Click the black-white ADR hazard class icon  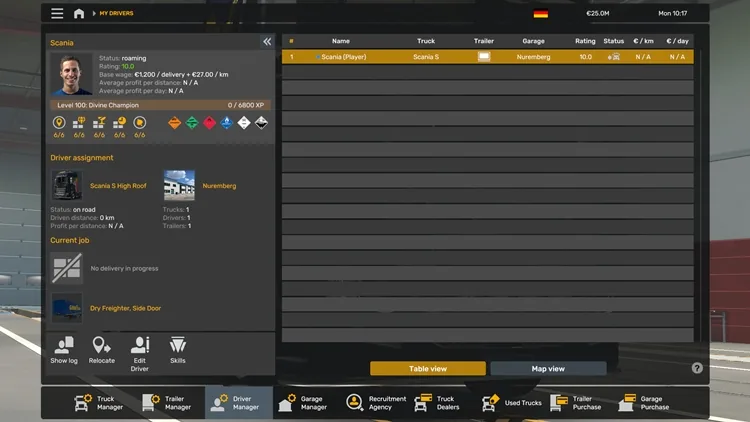point(261,123)
